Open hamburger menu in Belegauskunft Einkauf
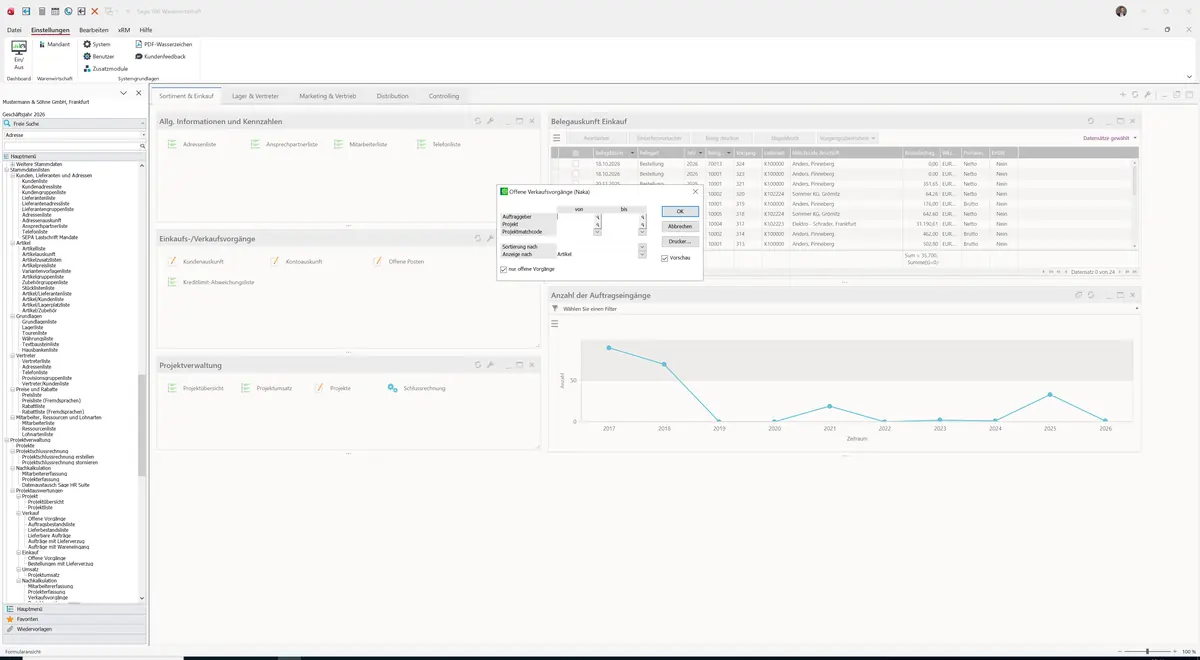The height and width of the screenshot is (660, 1200). pos(557,138)
